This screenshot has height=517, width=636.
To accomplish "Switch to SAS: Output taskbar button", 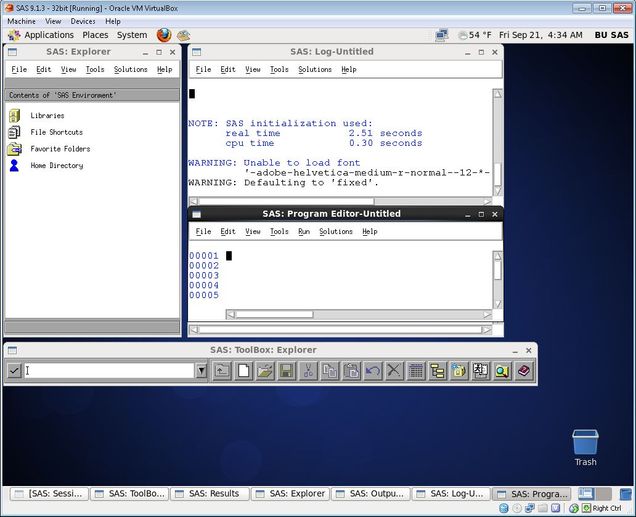I will pos(370,494).
